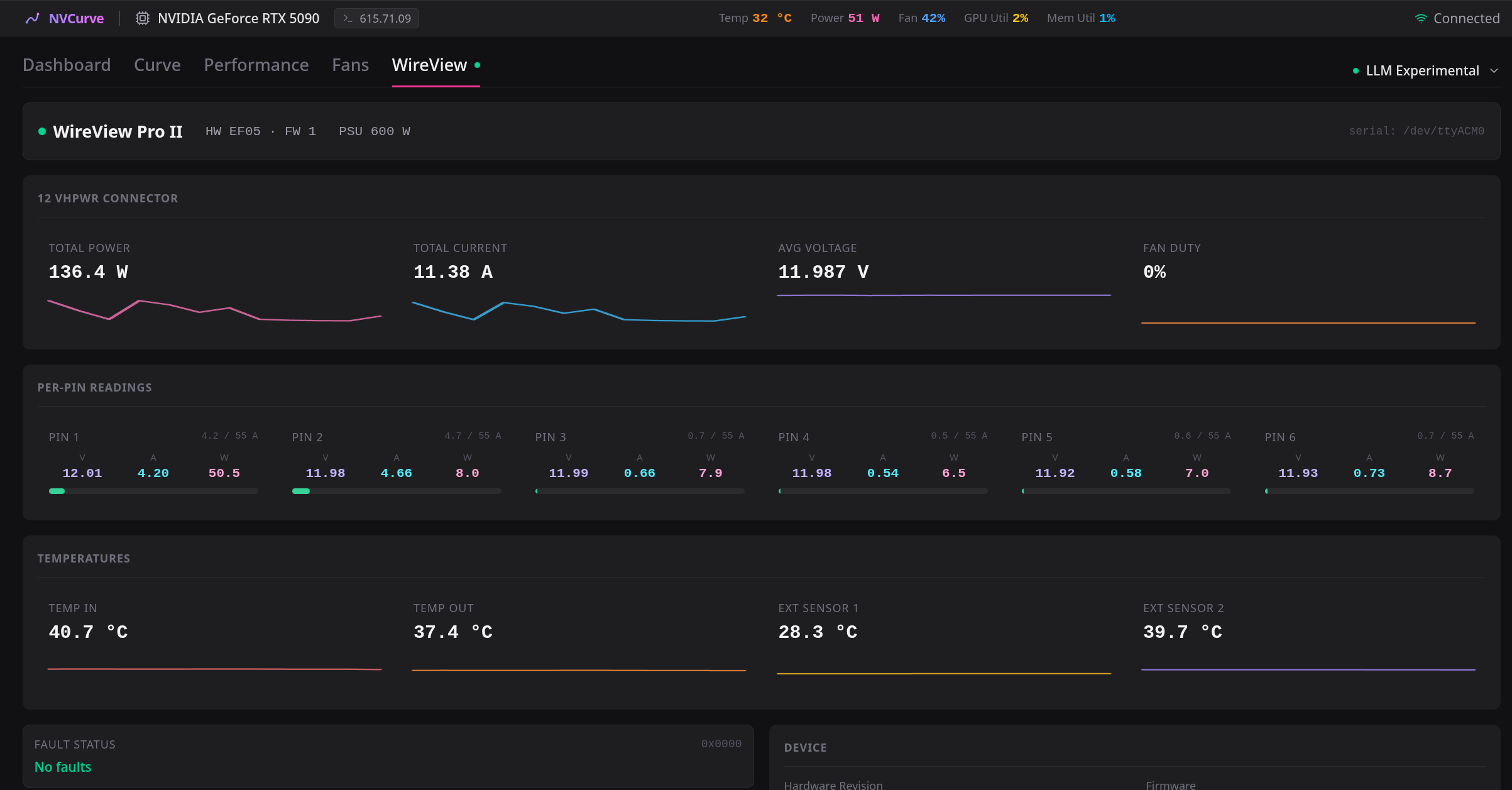Select the Fans tab

pos(351,65)
